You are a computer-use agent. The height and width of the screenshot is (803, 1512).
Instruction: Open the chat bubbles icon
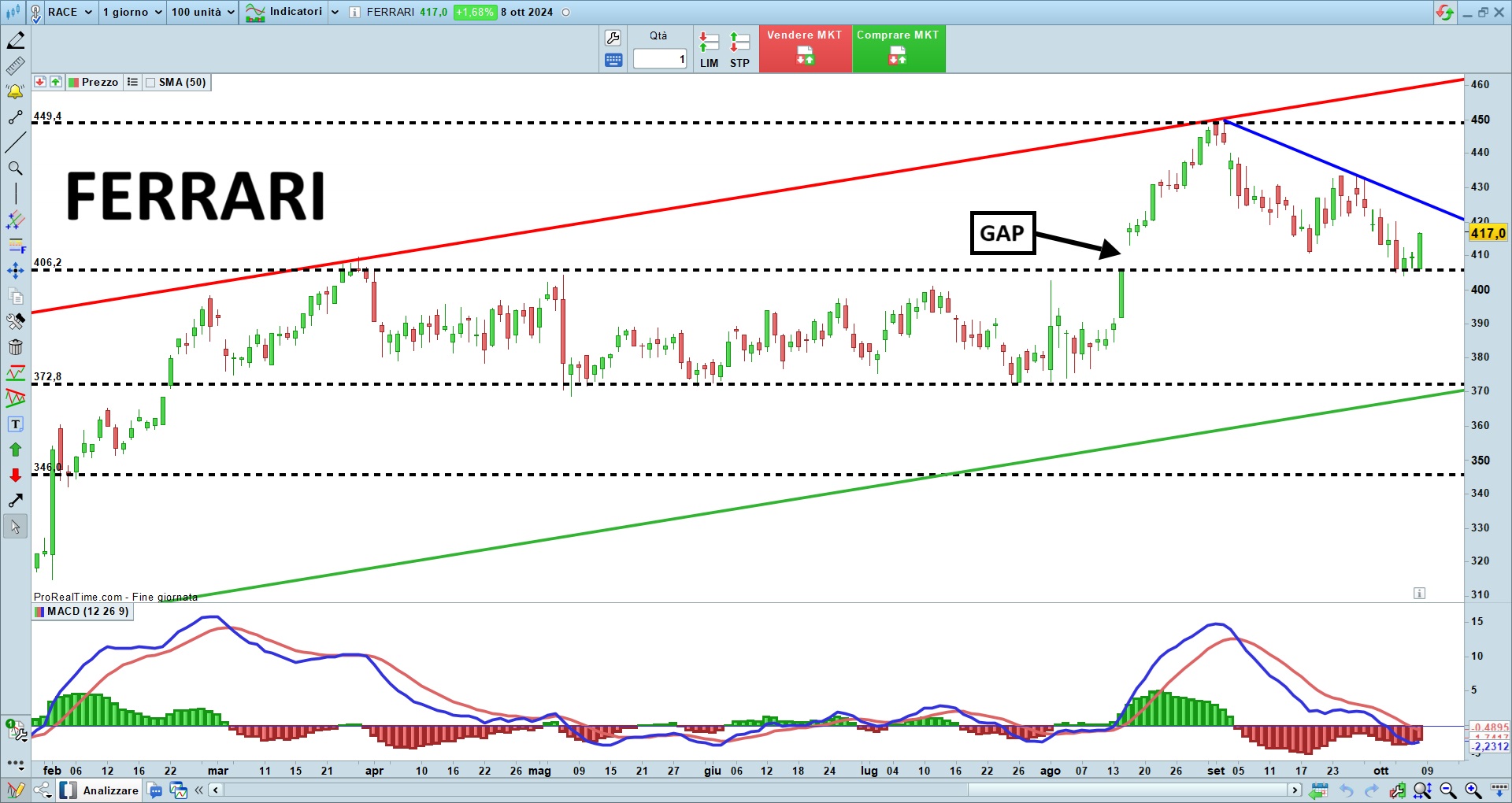coord(155,790)
